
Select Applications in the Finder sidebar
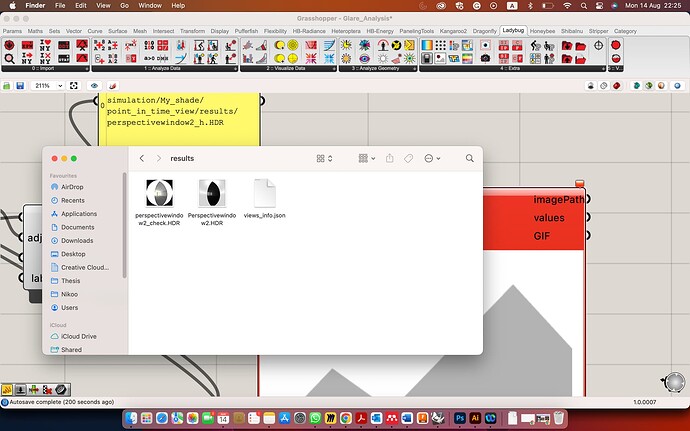click(79, 214)
